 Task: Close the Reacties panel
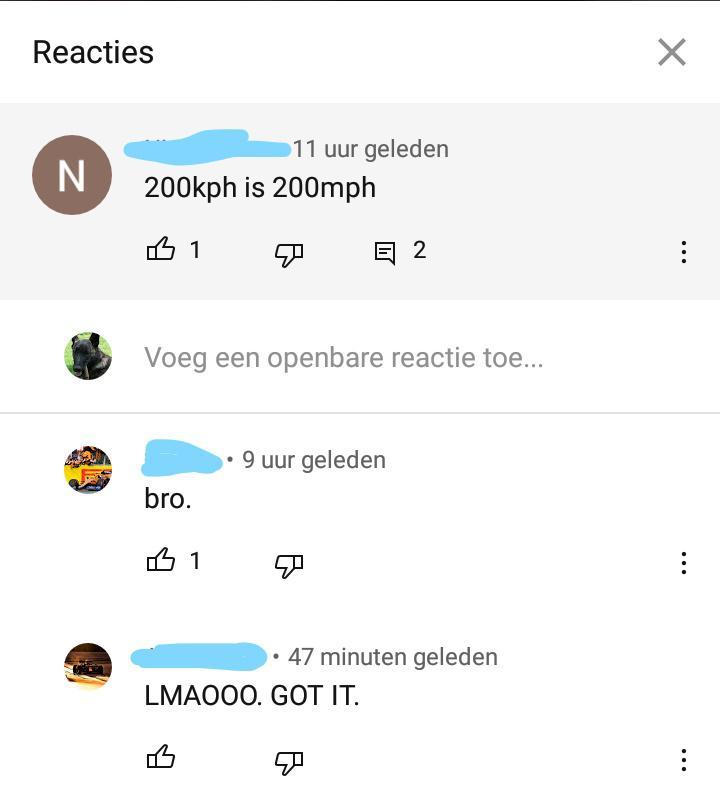672,52
